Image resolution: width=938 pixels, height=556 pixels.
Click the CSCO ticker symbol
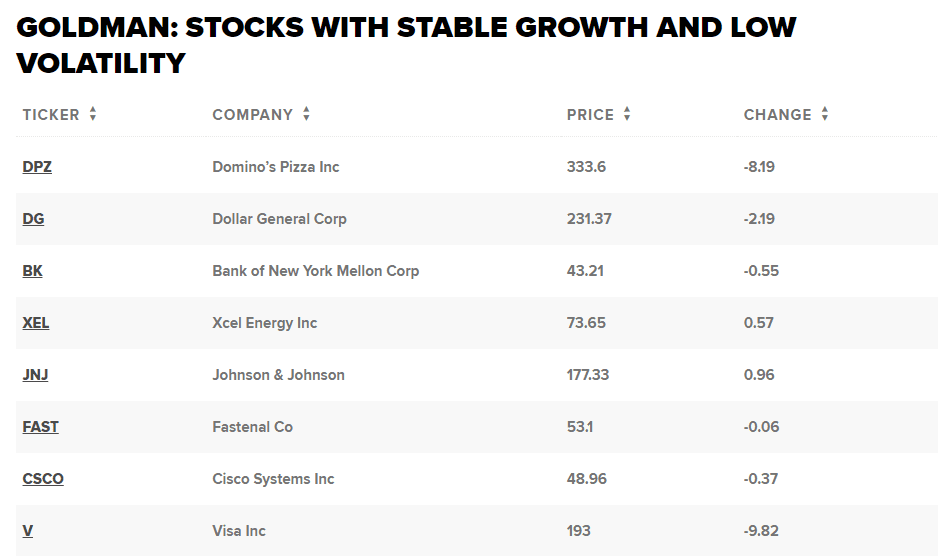pos(43,479)
